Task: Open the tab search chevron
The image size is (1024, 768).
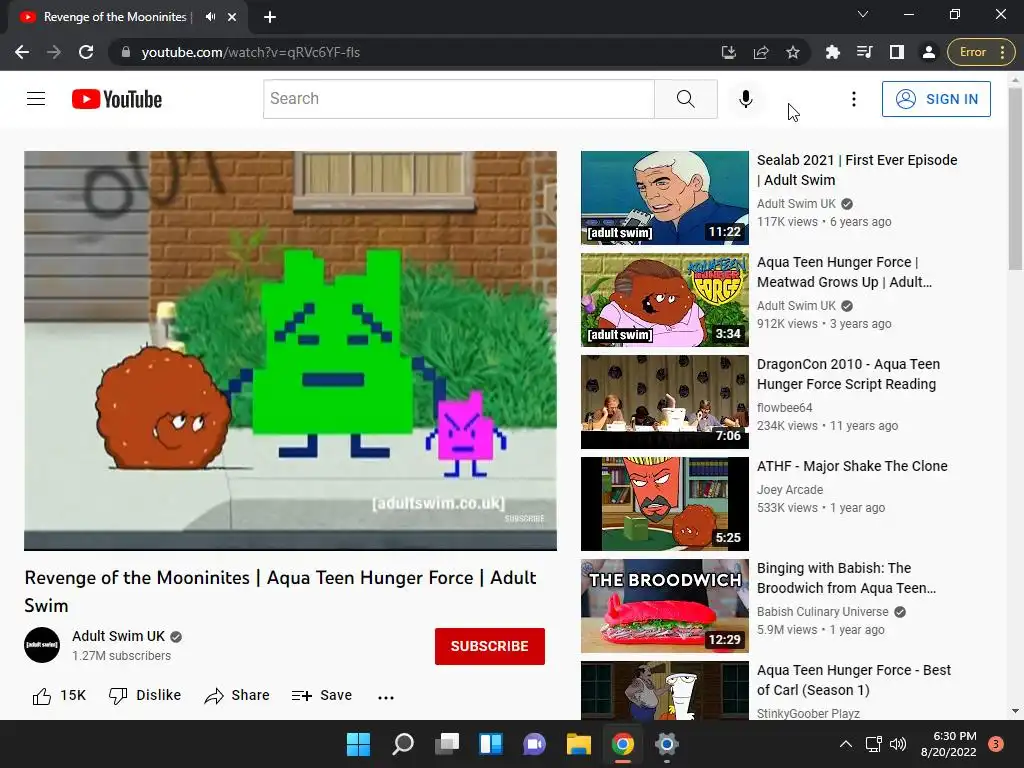Action: tap(863, 14)
